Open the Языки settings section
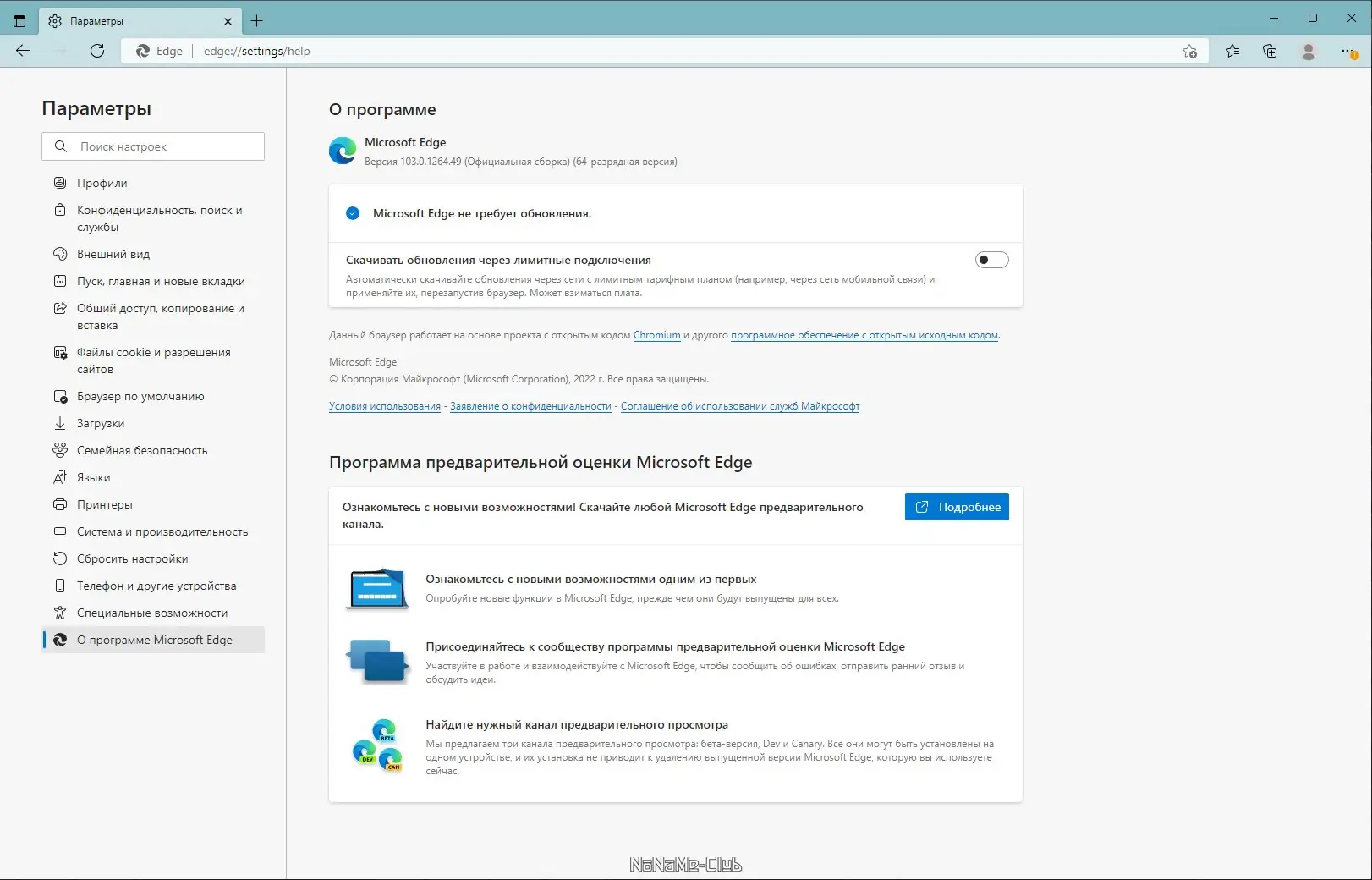Viewport: 1372px width, 880px height. pos(153,477)
